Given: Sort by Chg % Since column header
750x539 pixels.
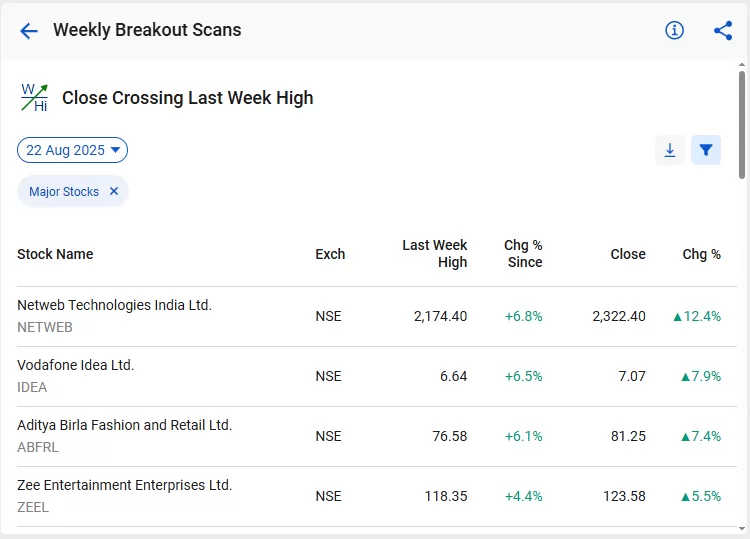Looking at the screenshot, I should [523, 253].
